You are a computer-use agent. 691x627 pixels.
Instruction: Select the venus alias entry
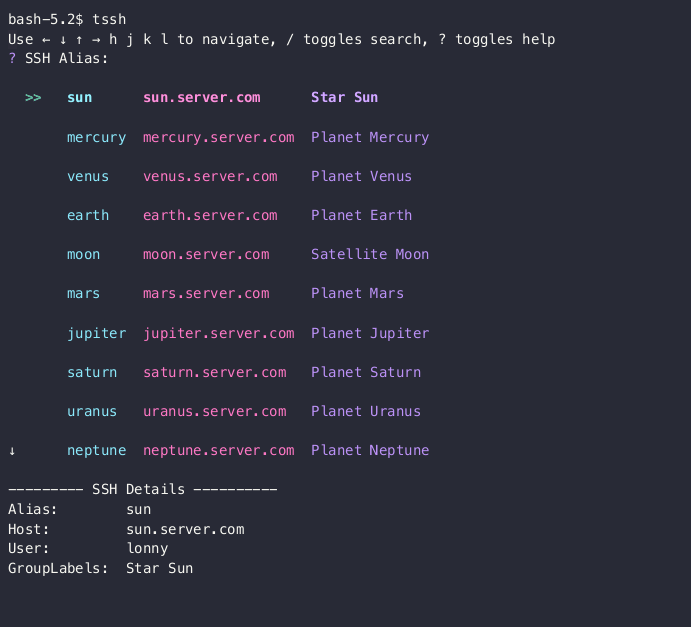pyautogui.click(x=88, y=177)
